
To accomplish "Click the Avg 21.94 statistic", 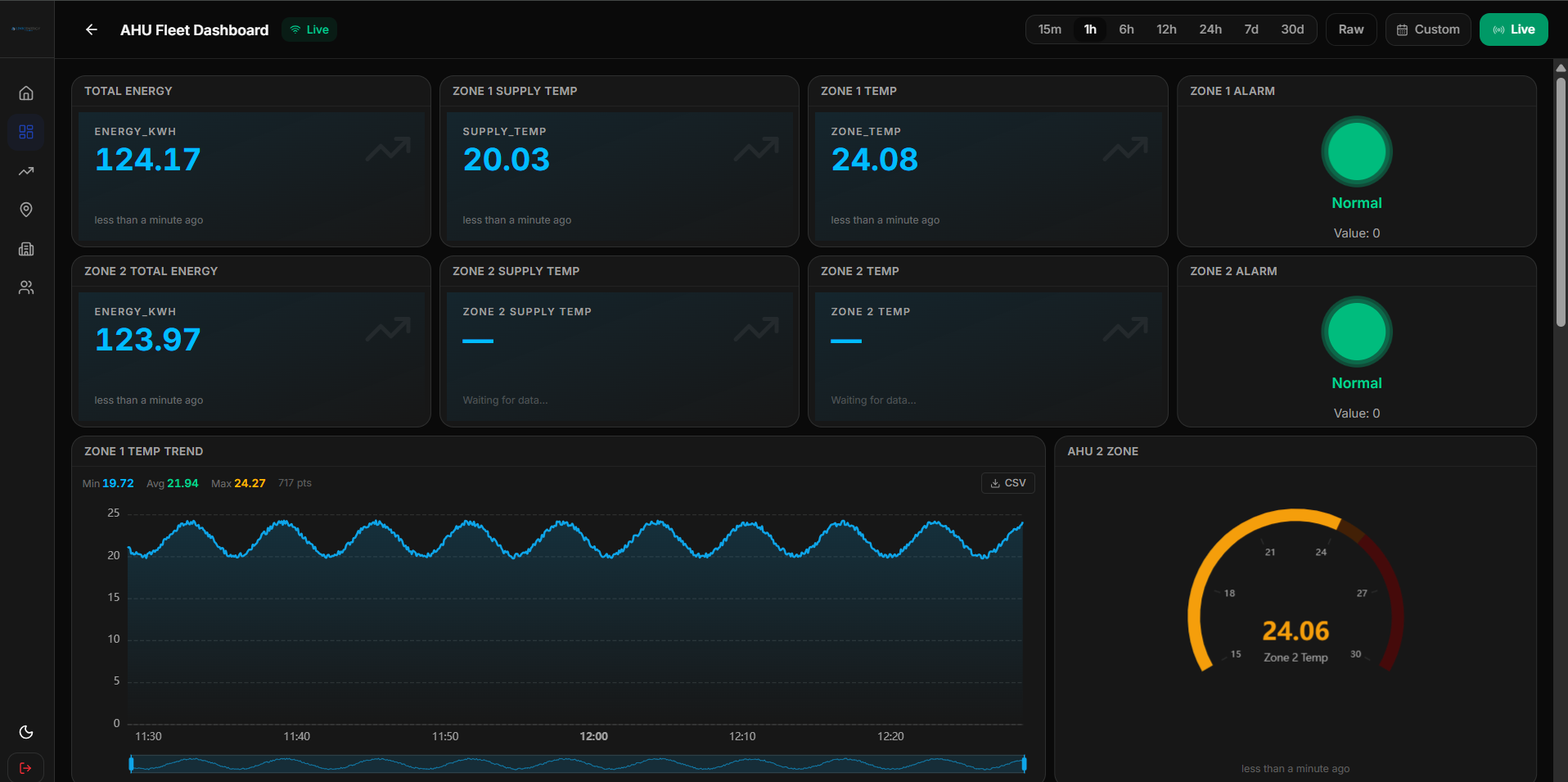I will tap(173, 483).
